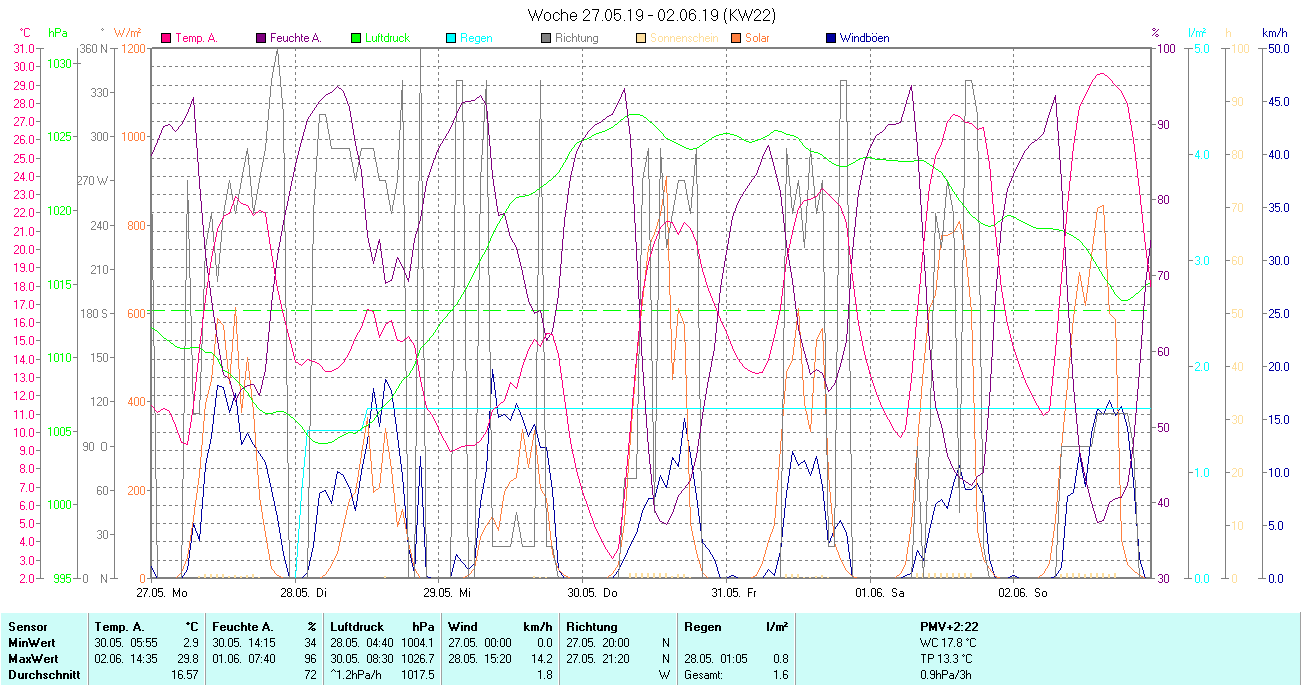Click the timestamp '01.06. 07:40'
The image size is (1301, 685).
point(245,659)
